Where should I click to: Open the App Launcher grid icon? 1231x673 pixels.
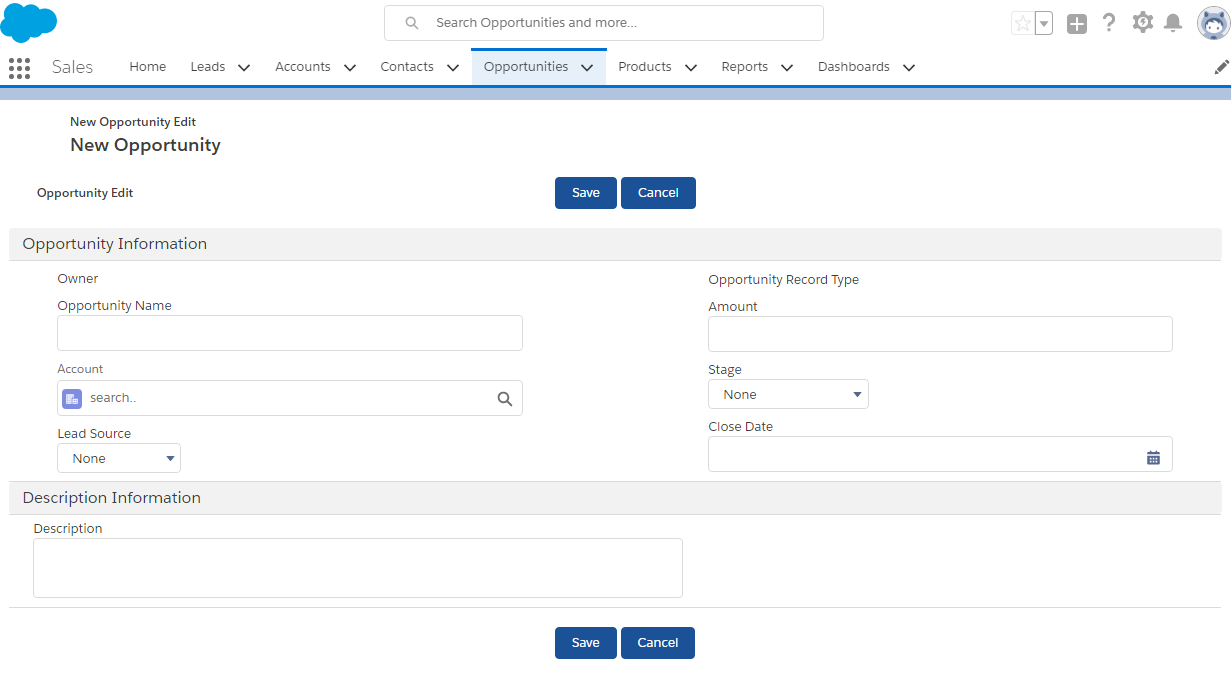click(x=19, y=67)
